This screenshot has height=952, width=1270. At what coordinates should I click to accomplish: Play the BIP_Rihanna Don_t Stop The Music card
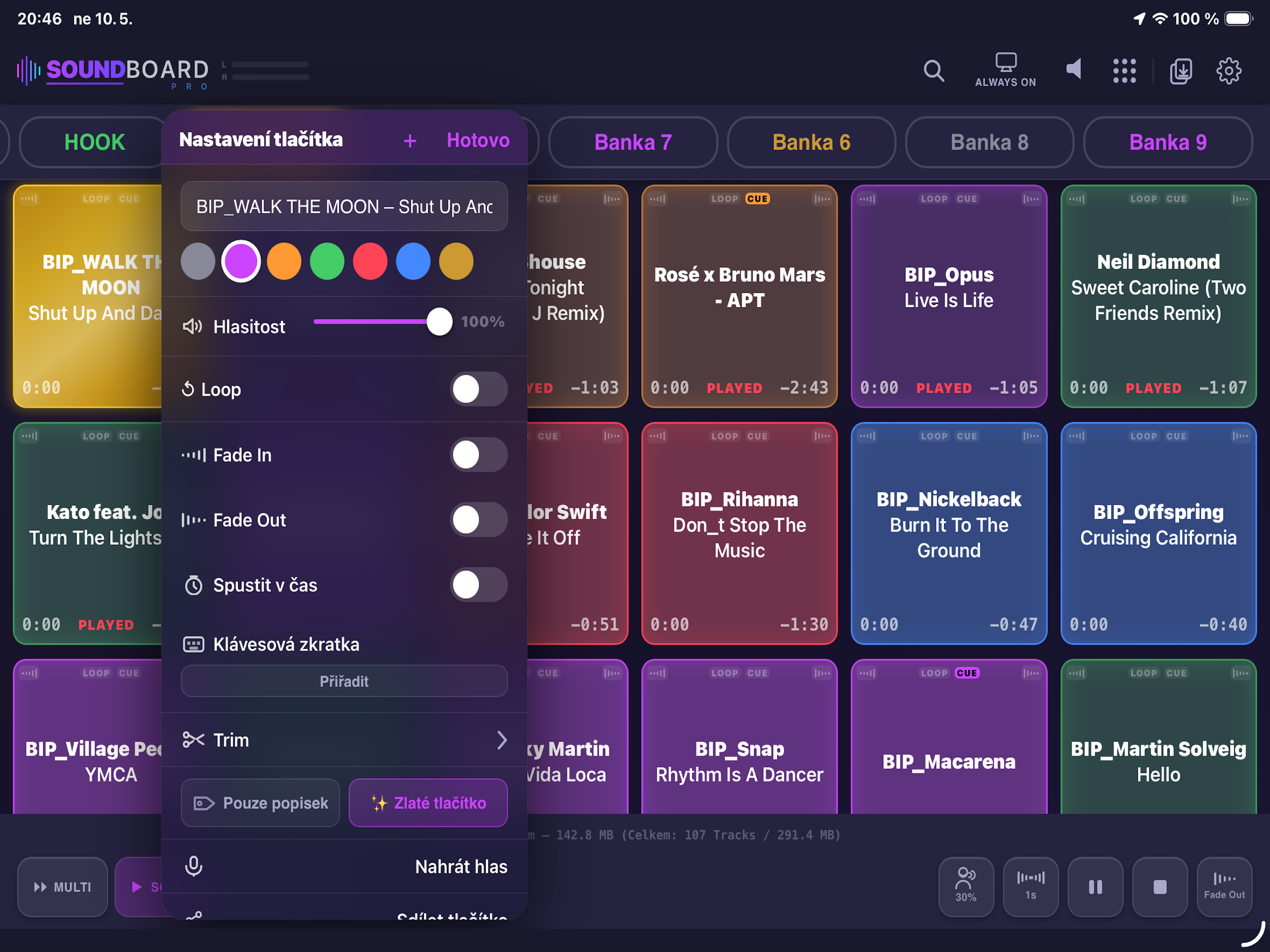740,534
